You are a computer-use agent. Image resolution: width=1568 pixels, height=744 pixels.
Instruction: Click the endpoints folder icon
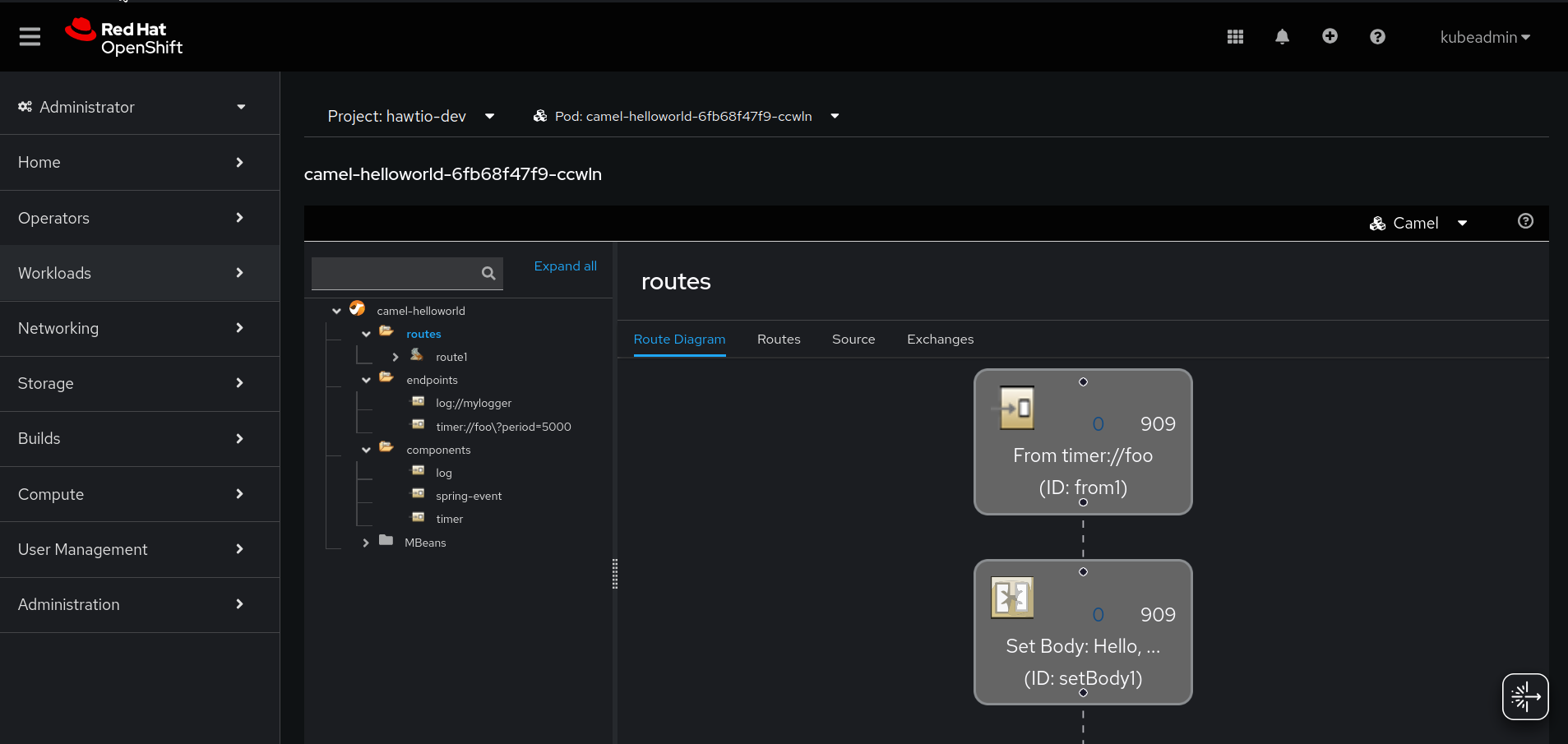click(x=386, y=377)
